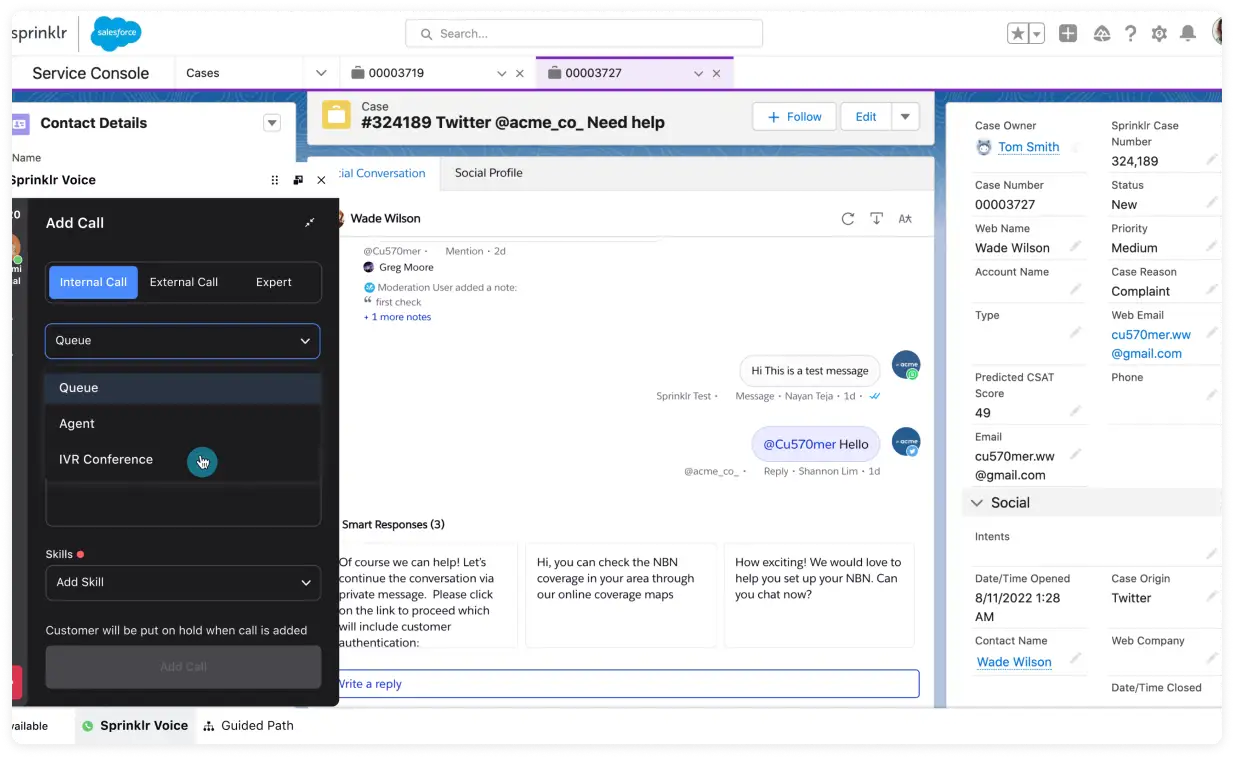
Task: Edit the Status field pencil
Action: tap(1211, 203)
